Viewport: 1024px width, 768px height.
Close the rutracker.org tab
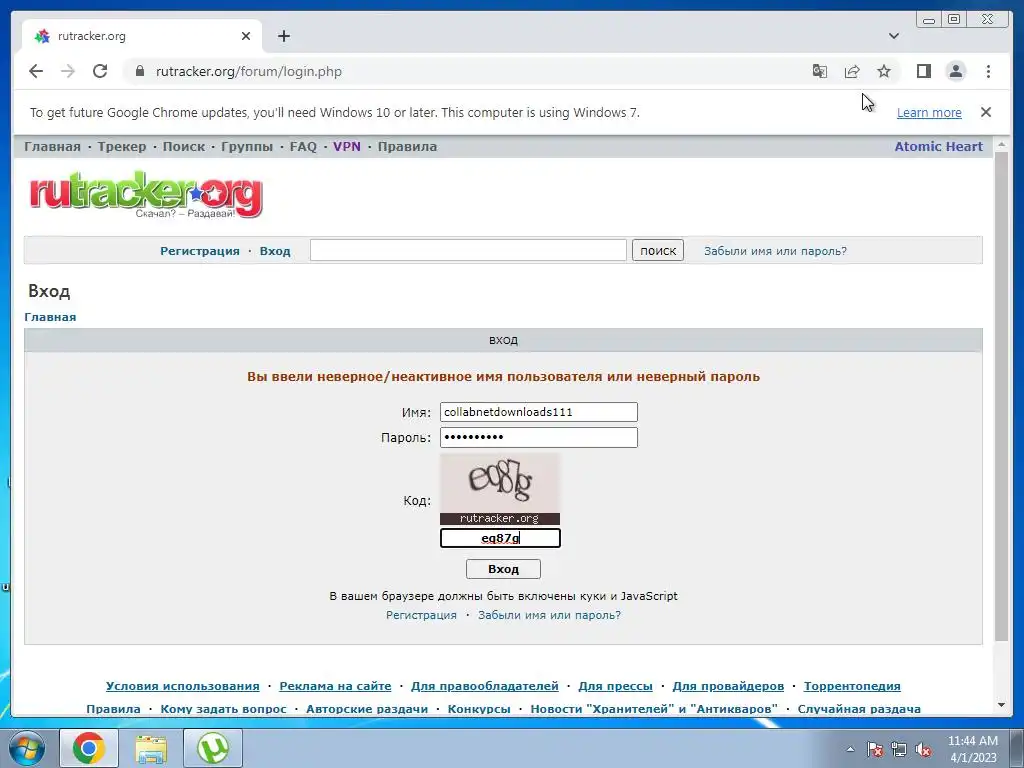[246, 36]
